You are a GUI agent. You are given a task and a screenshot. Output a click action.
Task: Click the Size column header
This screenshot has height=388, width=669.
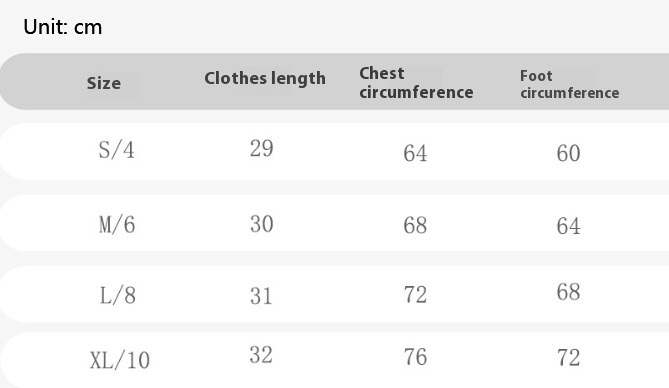pyautogui.click(x=104, y=83)
